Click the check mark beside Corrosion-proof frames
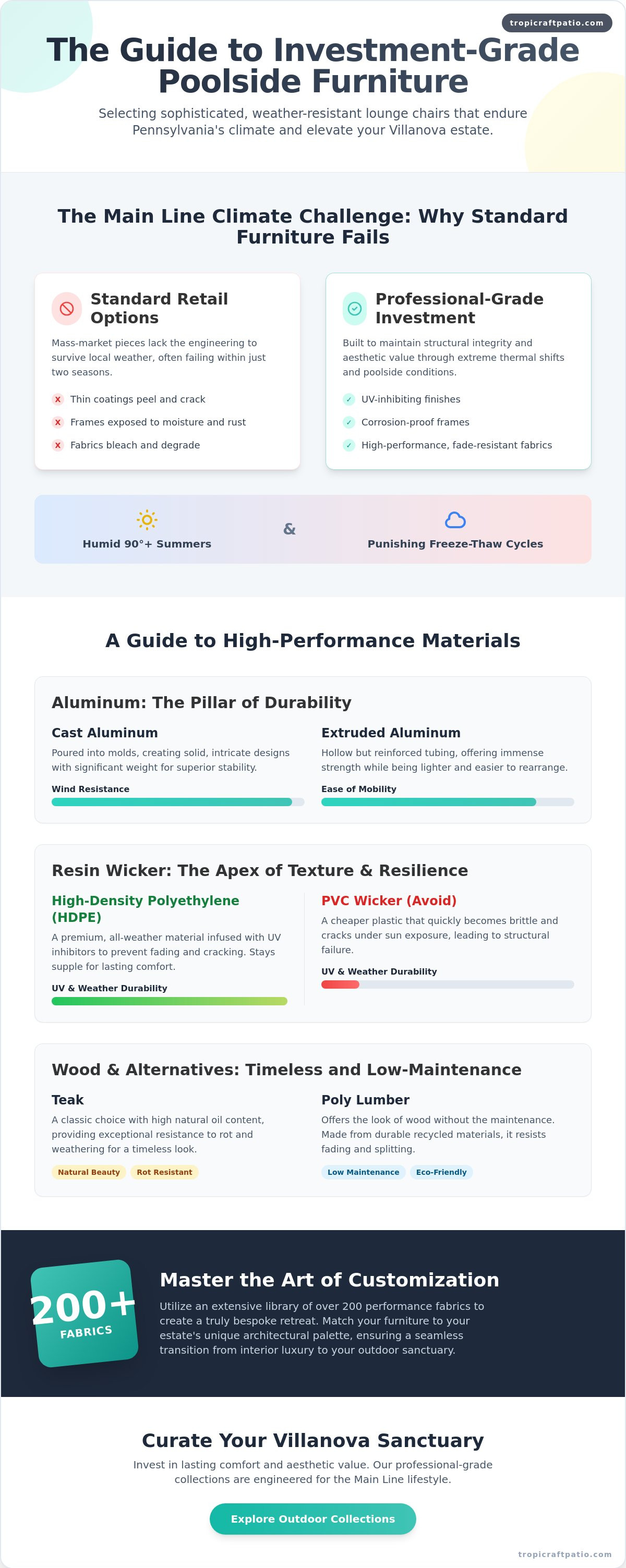 tap(349, 422)
